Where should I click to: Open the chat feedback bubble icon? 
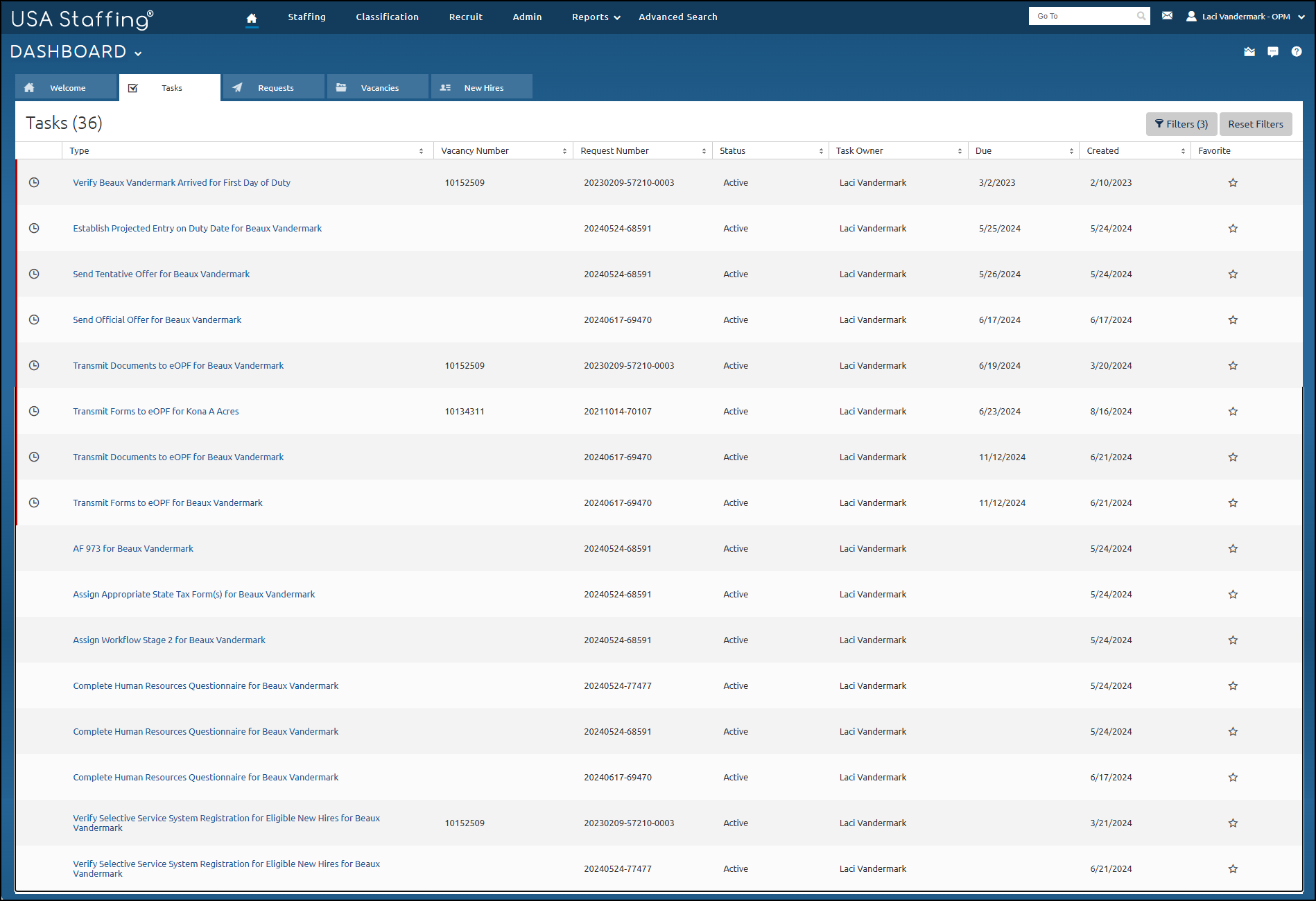[x=1273, y=51]
